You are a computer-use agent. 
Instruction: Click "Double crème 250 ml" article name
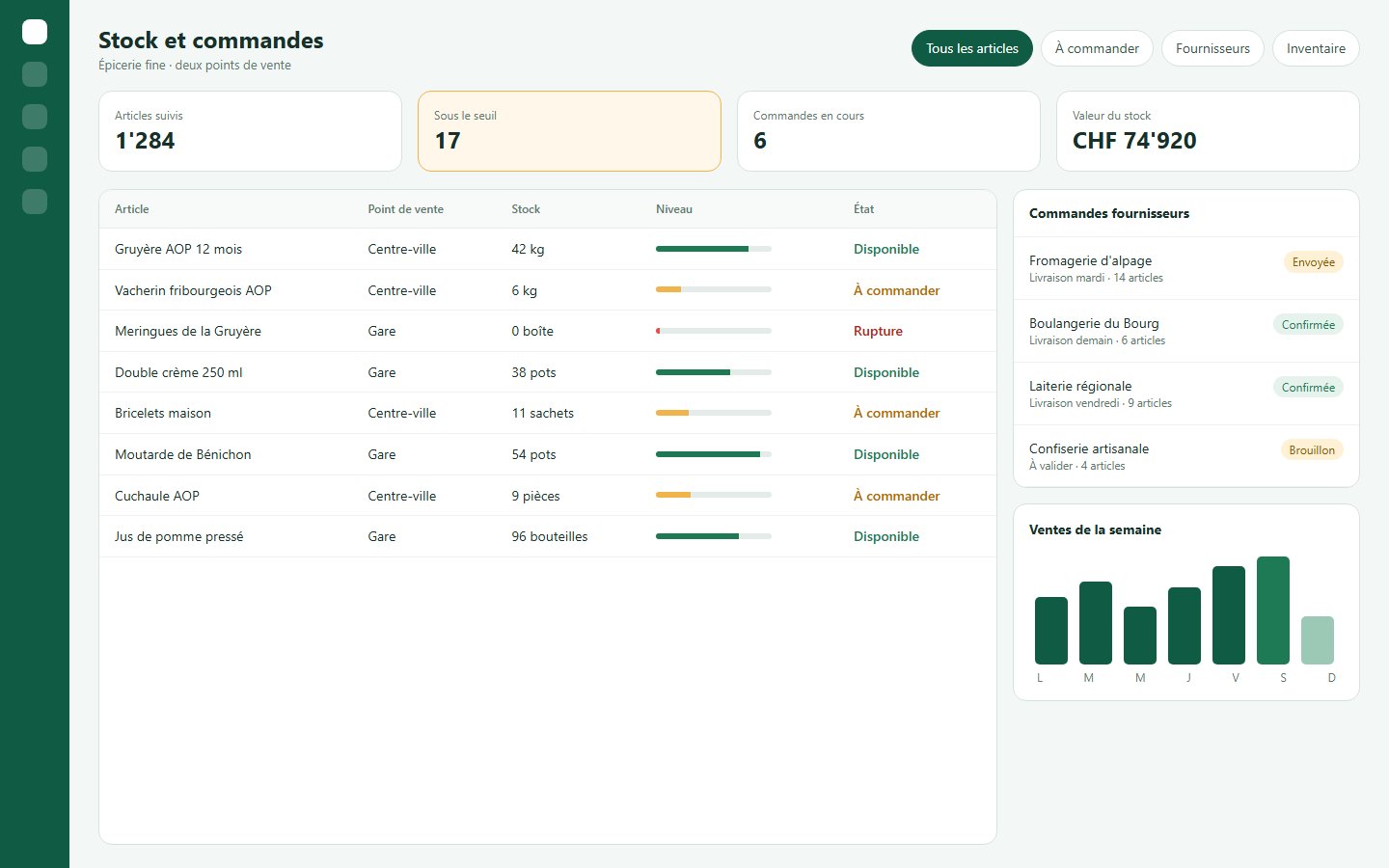tap(178, 372)
